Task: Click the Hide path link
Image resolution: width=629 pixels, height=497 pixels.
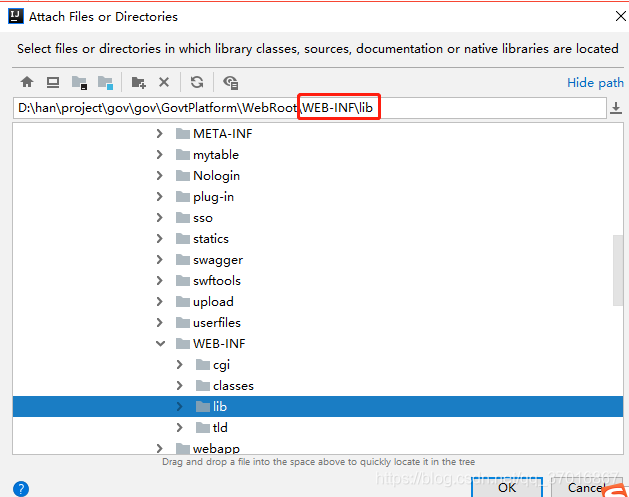Action: (x=595, y=83)
